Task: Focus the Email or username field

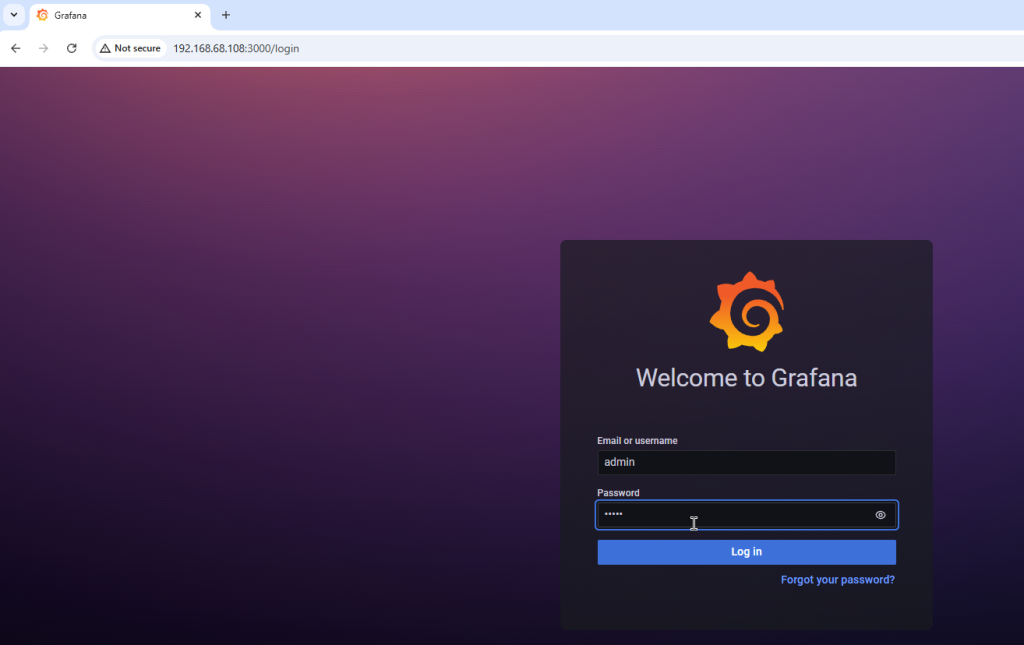Action: point(746,462)
